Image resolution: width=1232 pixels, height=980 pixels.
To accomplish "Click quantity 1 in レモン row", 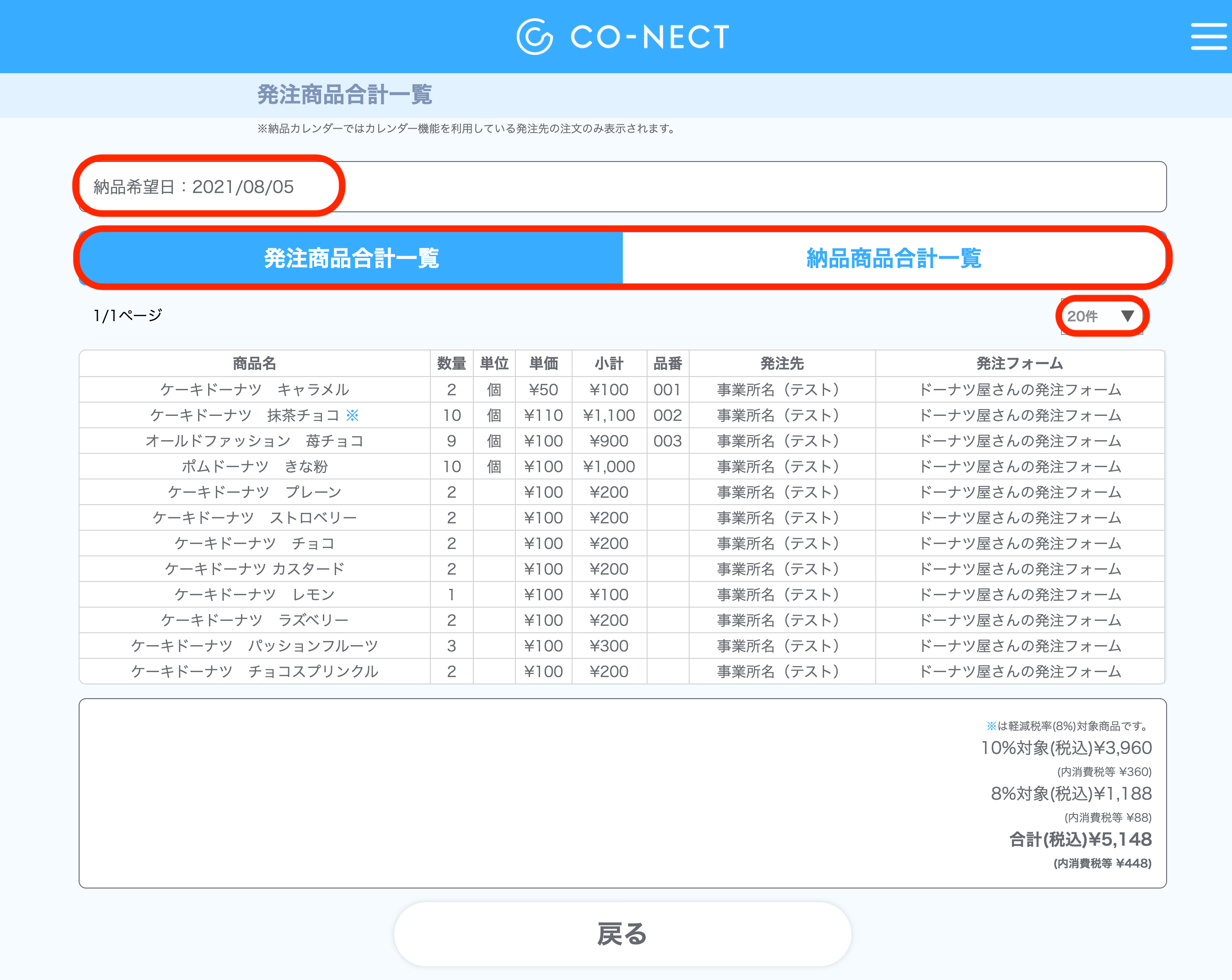I will pos(451,595).
